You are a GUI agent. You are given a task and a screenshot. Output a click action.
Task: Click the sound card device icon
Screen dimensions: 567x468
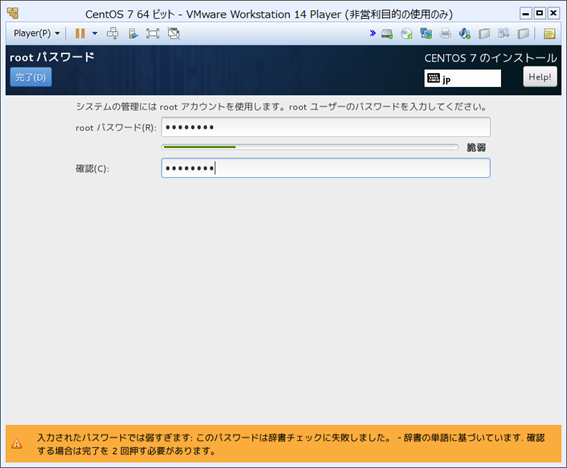(x=465, y=34)
